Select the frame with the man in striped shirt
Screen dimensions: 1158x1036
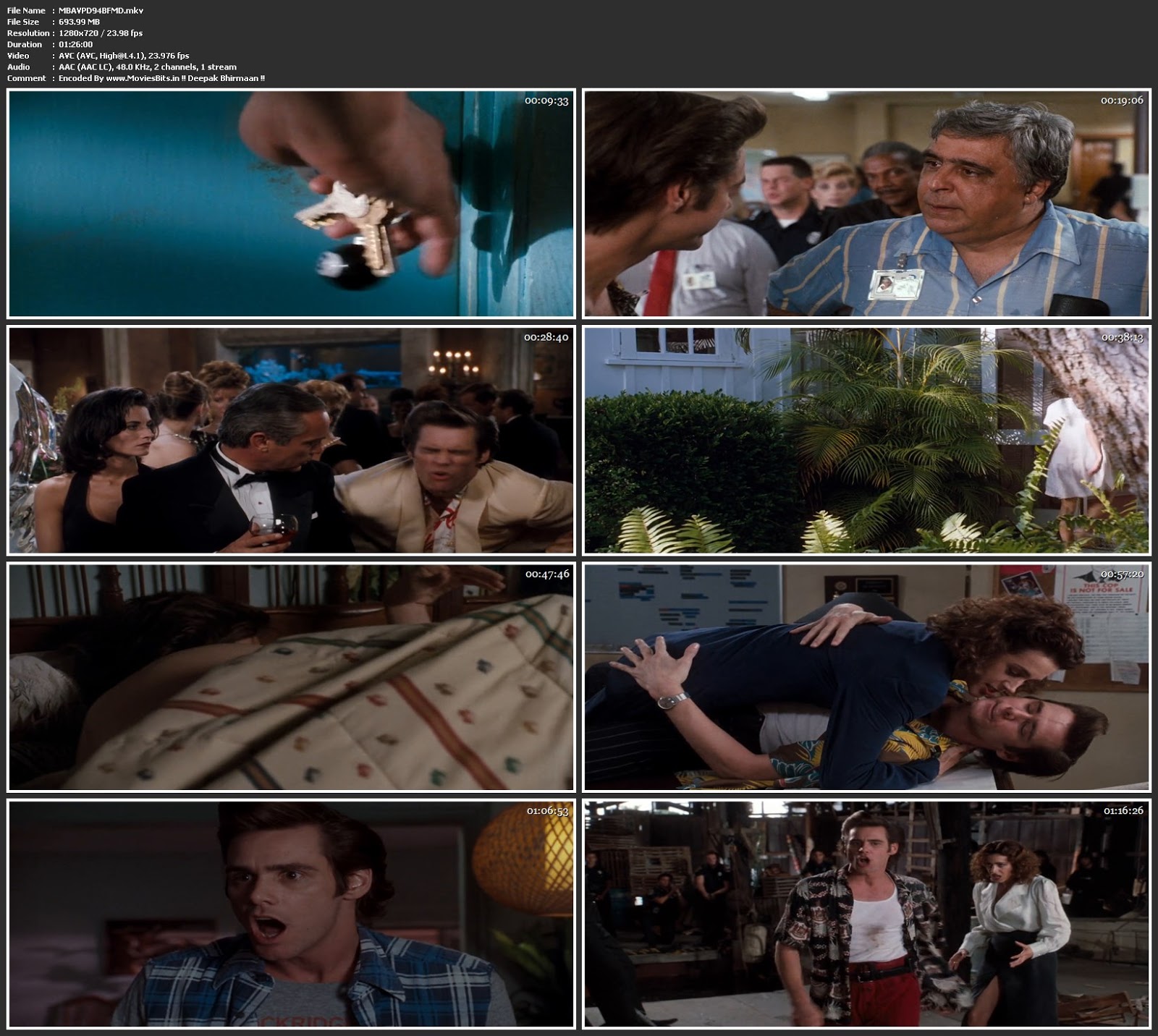(x=866, y=203)
